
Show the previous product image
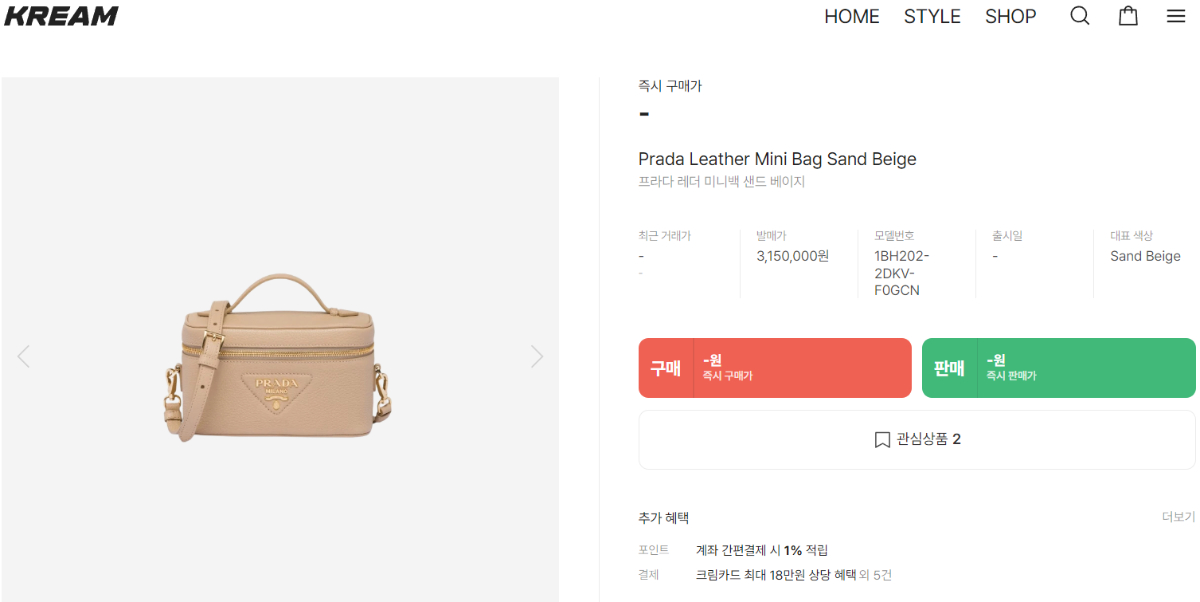(x=23, y=356)
